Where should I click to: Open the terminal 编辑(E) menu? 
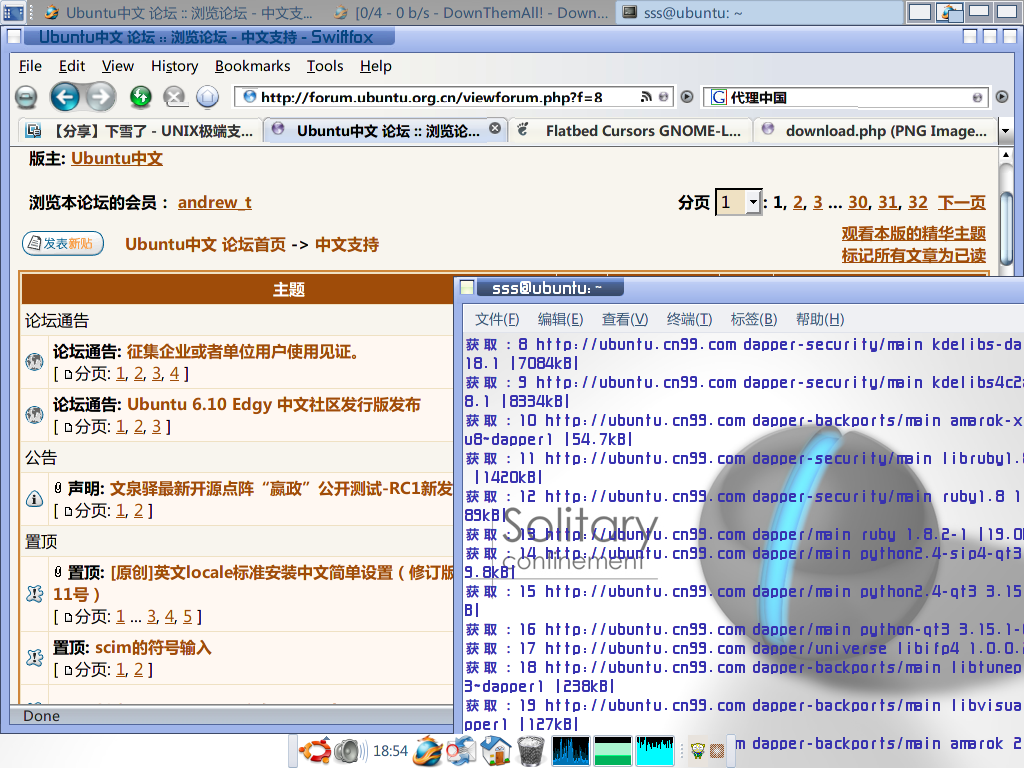(560, 319)
